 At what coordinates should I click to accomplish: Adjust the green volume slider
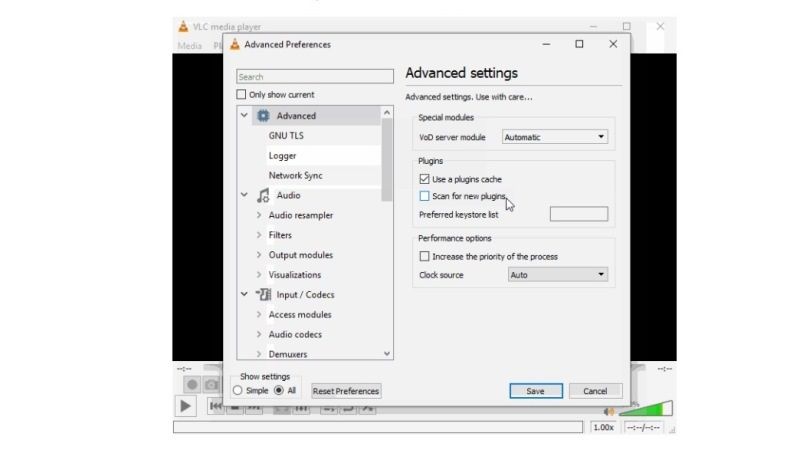(646, 408)
